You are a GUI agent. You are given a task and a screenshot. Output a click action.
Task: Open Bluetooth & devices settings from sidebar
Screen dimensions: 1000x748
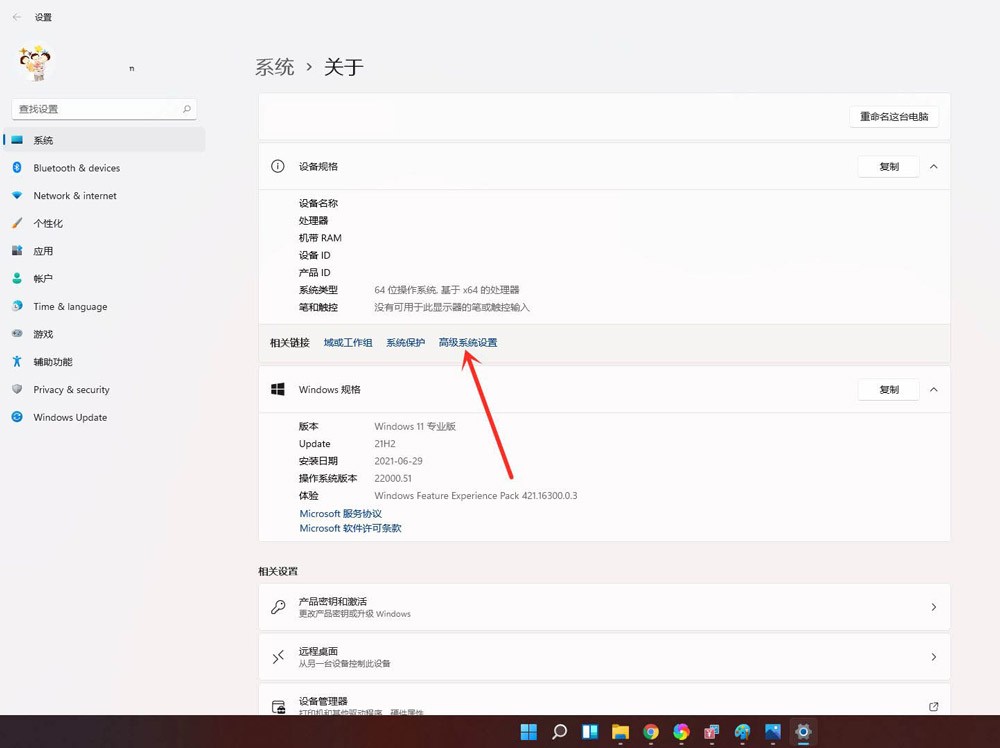coord(75,168)
